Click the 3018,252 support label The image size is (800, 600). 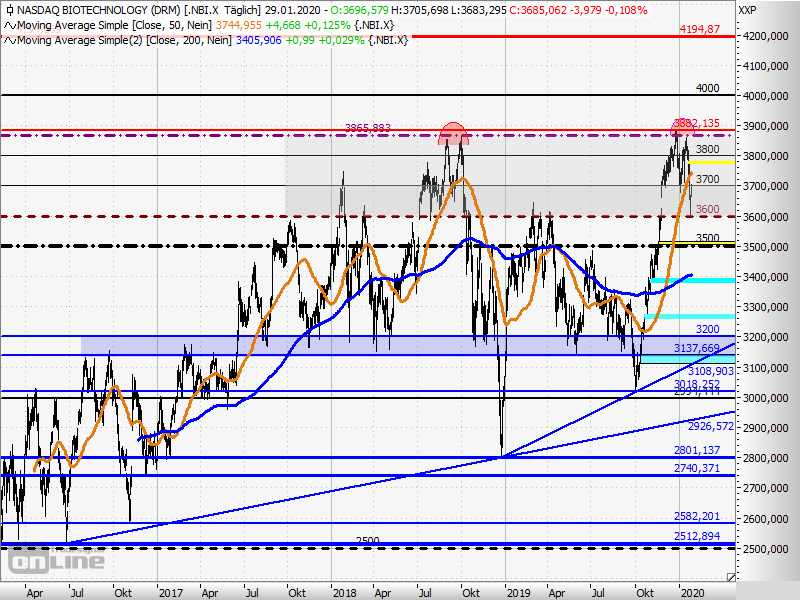tap(697, 383)
